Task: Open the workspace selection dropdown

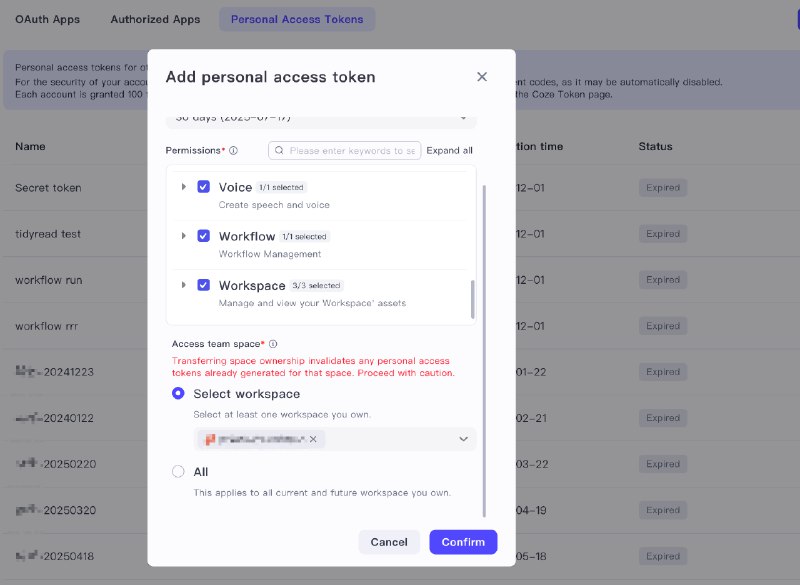Action: pyautogui.click(x=463, y=439)
